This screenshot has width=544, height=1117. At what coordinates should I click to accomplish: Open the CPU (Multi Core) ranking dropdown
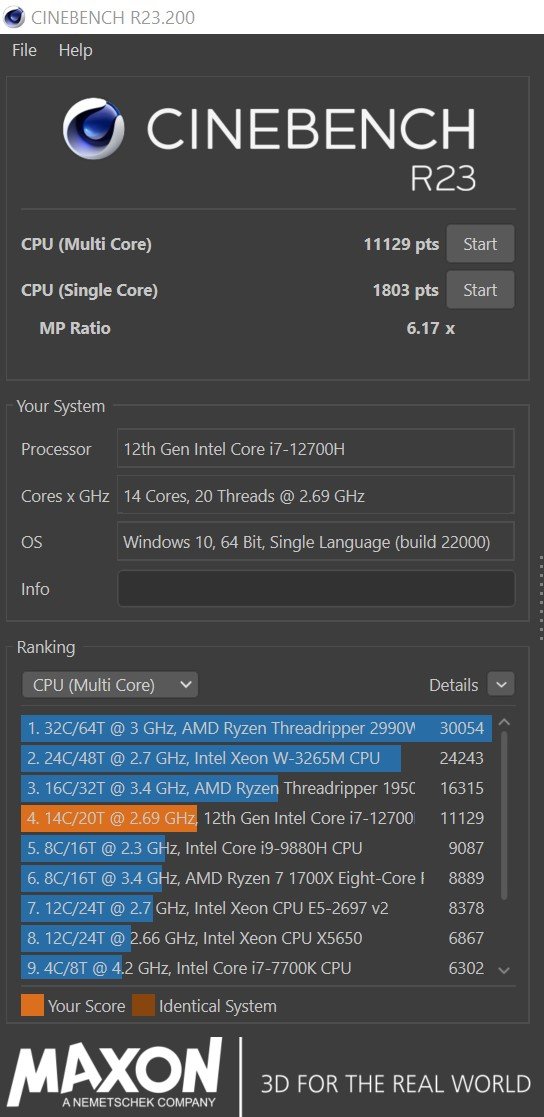[x=110, y=685]
